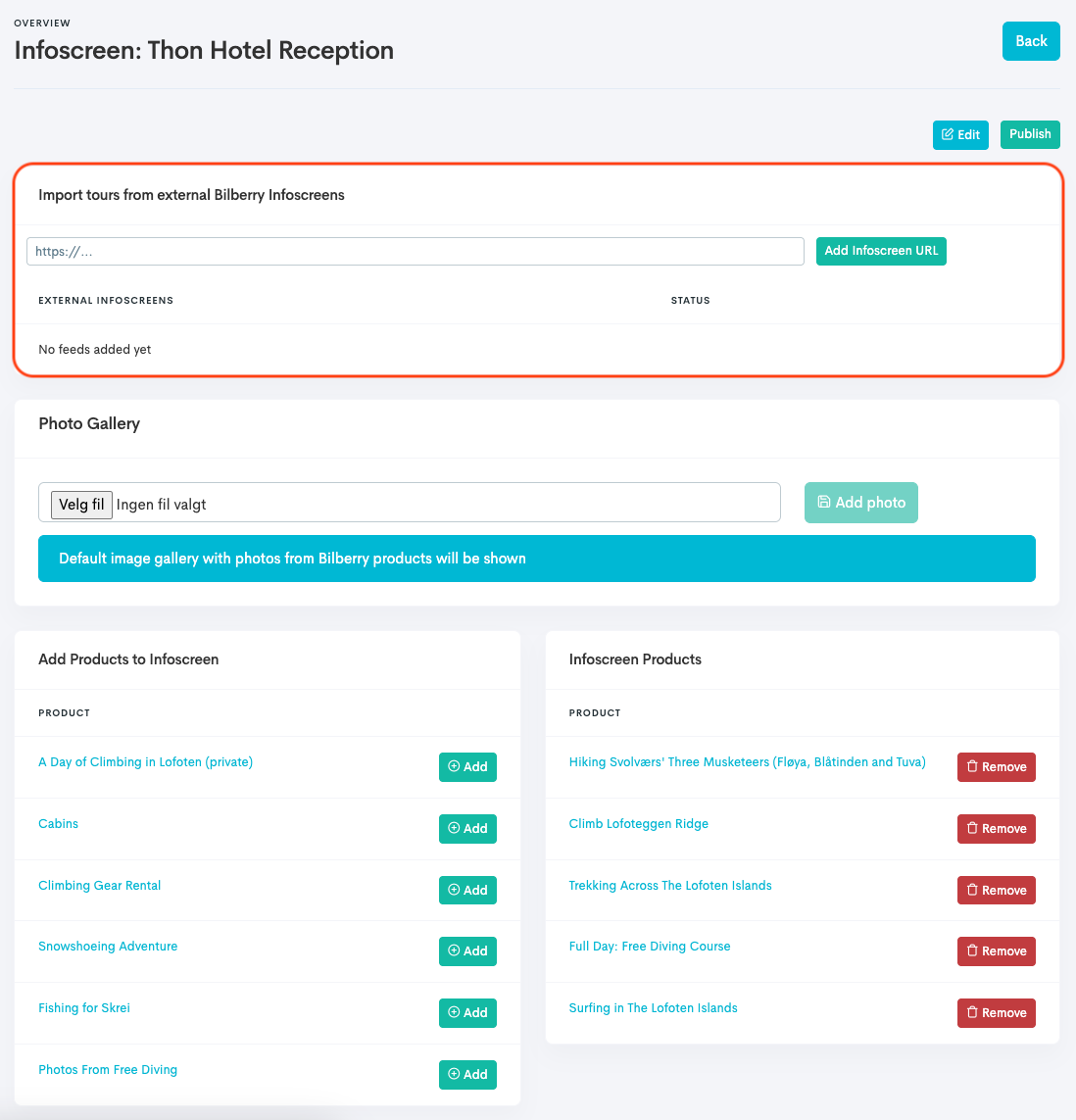Click the Infoscreen Products heading
1076x1120 pixels.
(x=635, y=659)
